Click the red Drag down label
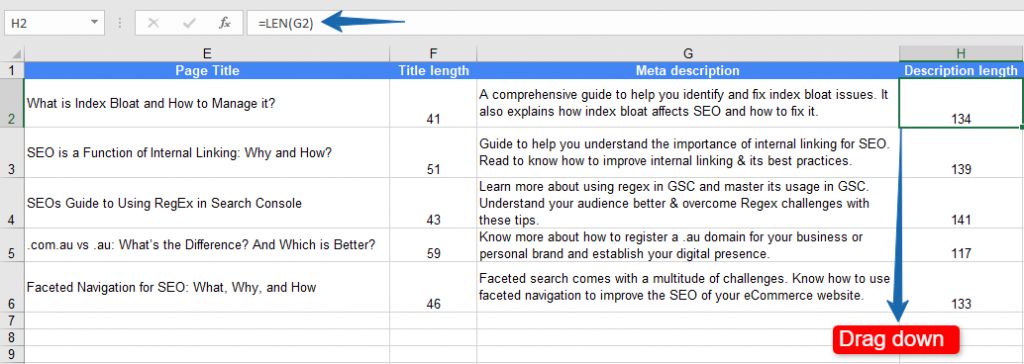The width and height of the screenshot is (1024, 364). click(x=891, y=339)
